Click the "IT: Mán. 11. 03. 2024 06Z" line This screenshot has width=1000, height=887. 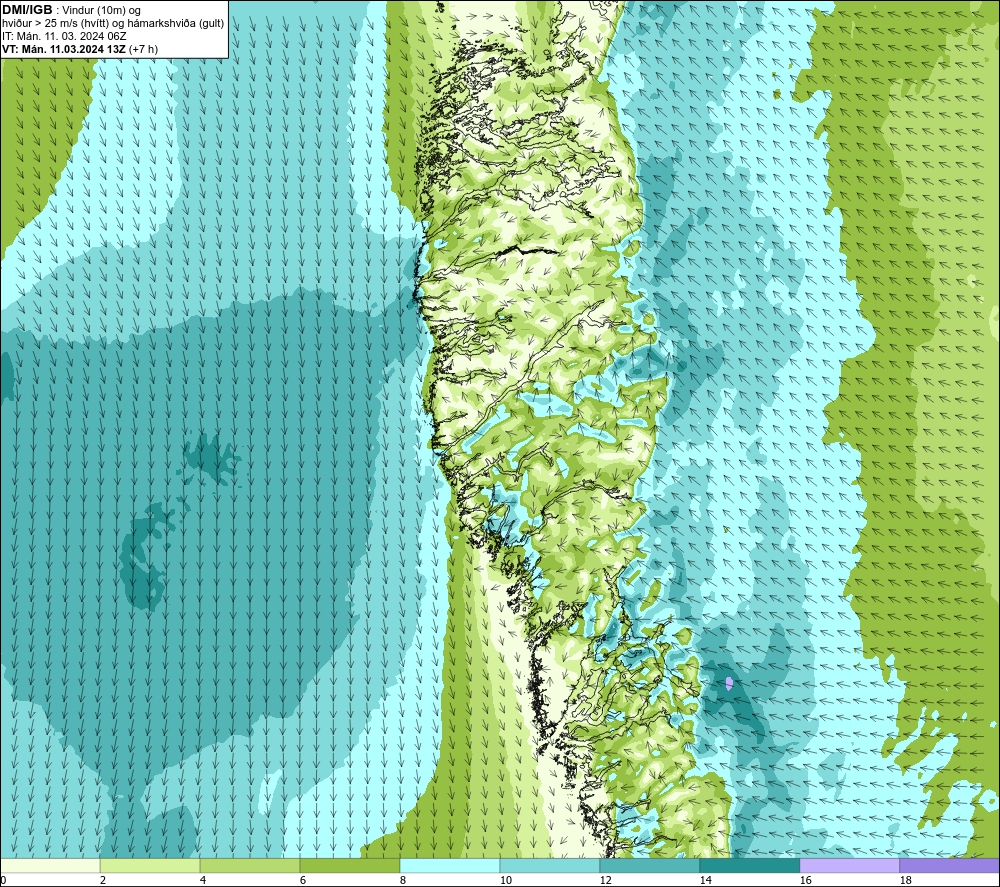click(x=64, y=36)
